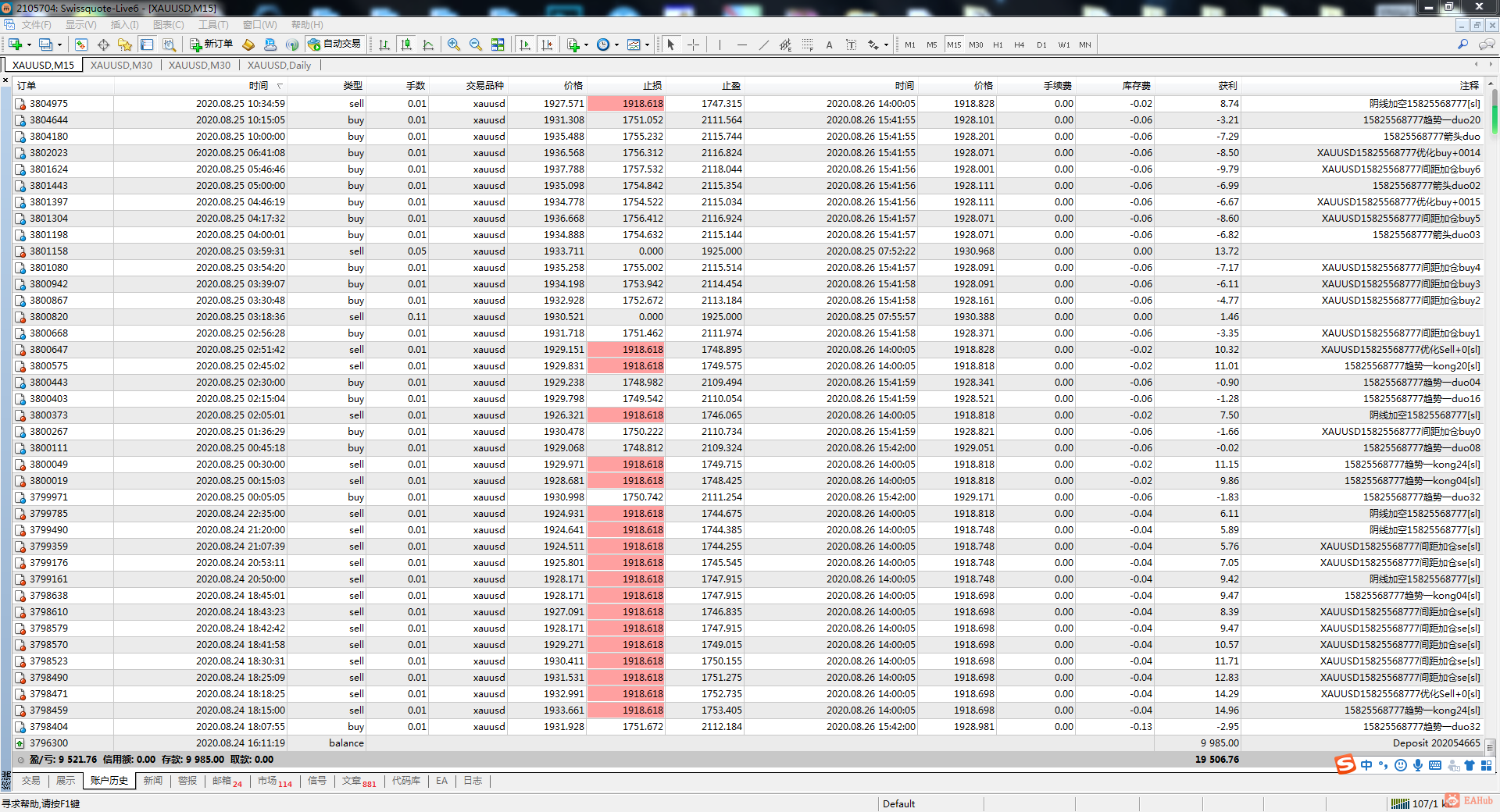Show the Market Watch window

[x=81, y=45]
